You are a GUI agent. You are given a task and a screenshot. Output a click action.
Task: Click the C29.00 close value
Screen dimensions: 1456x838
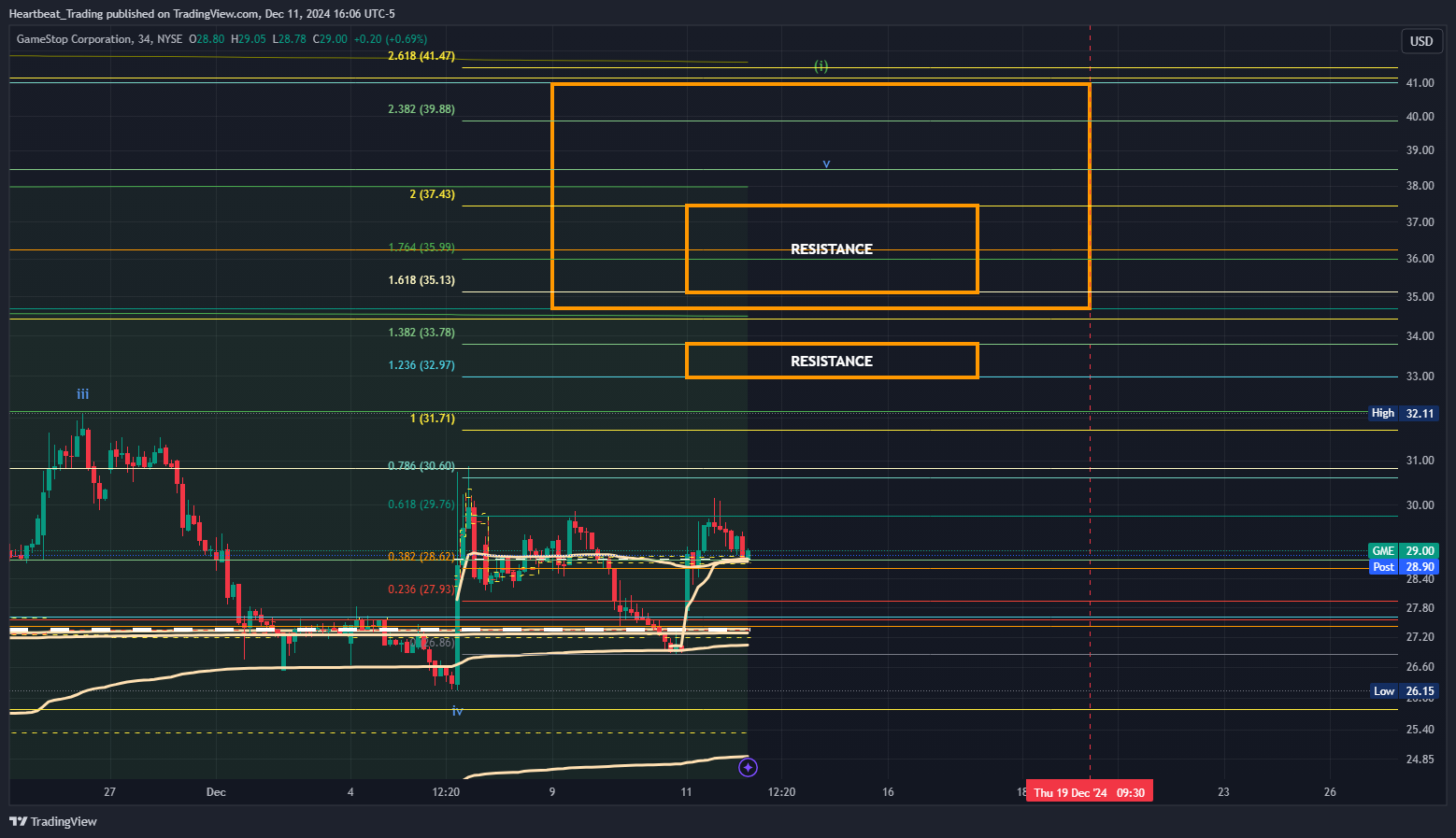[x=330, y=39]
